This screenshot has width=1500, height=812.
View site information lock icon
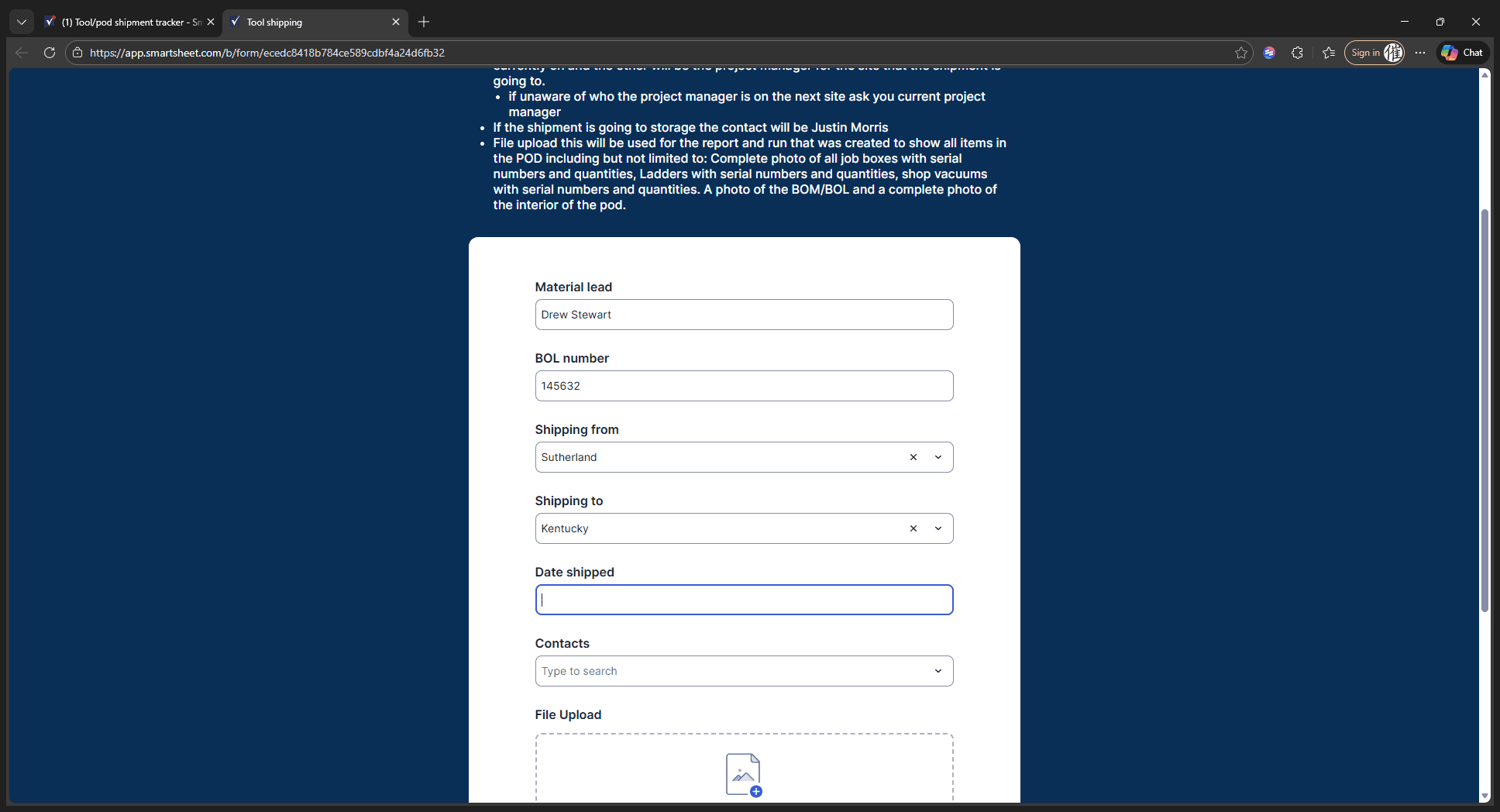click(77, 53)
